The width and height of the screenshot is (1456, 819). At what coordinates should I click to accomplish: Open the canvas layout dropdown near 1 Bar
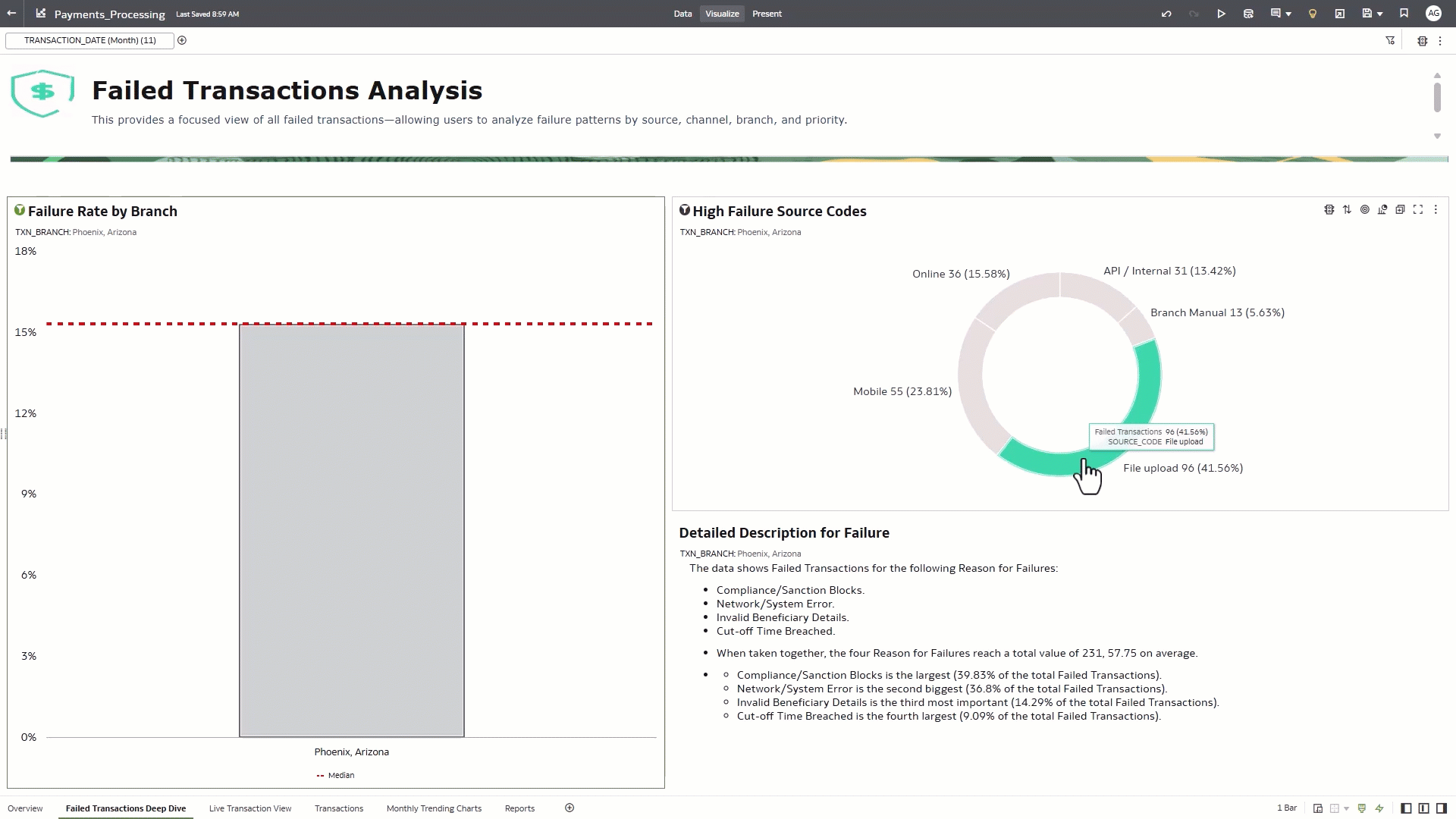pos(1346,808)
